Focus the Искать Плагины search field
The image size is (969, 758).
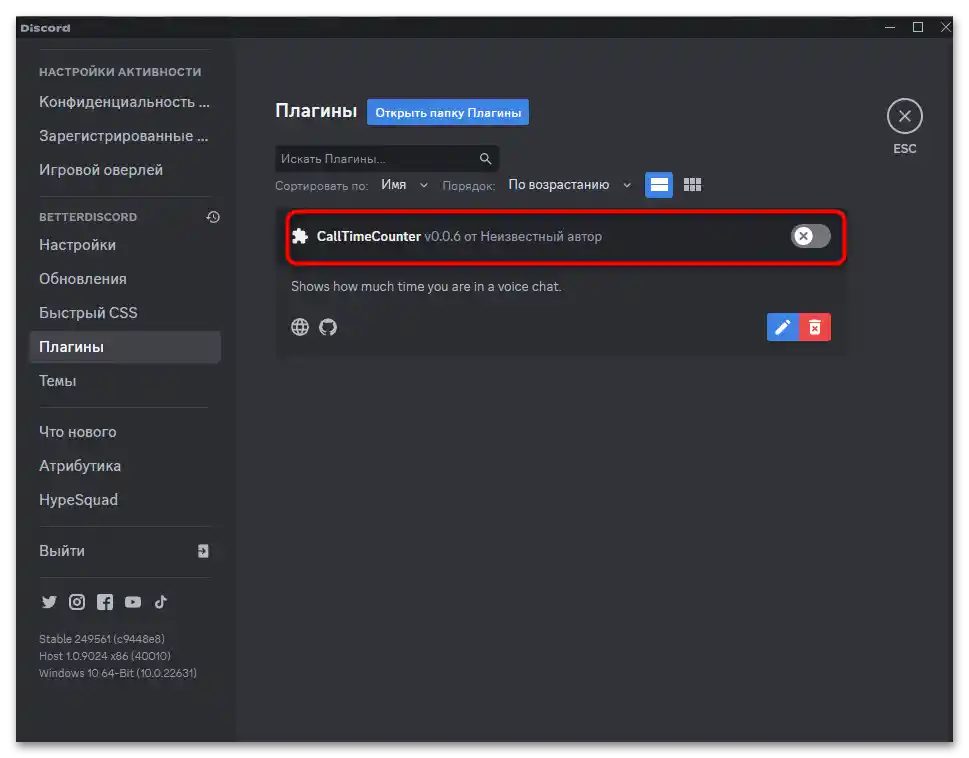[x=387, y=159]
